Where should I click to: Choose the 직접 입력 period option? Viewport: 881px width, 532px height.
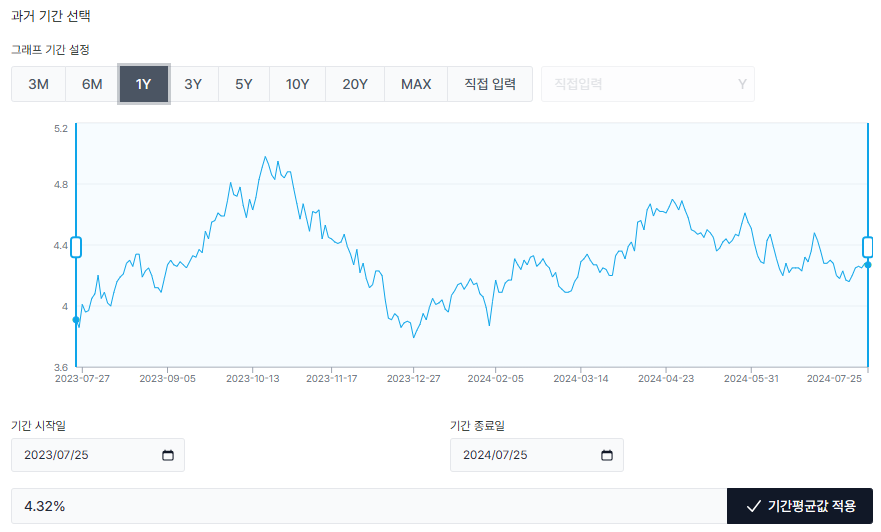point(490,84)
